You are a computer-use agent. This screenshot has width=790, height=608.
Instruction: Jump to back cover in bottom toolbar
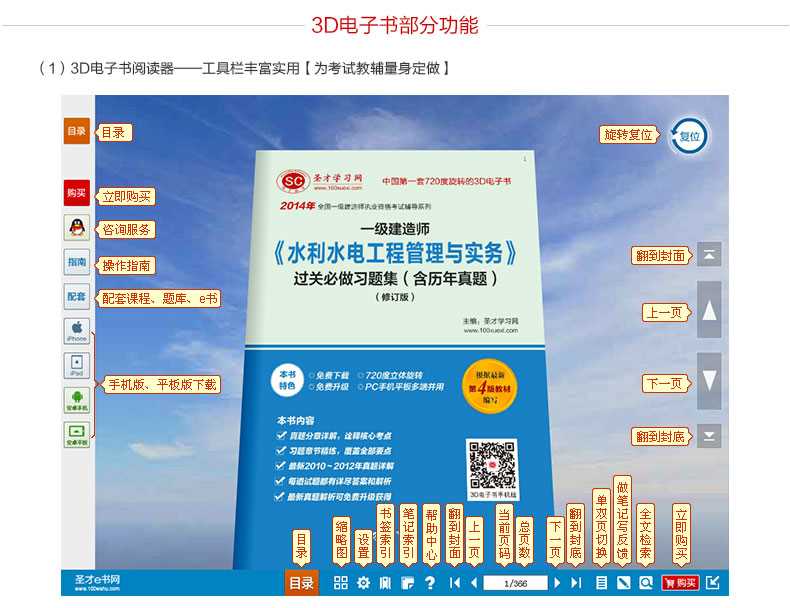[x=576, y=583]
